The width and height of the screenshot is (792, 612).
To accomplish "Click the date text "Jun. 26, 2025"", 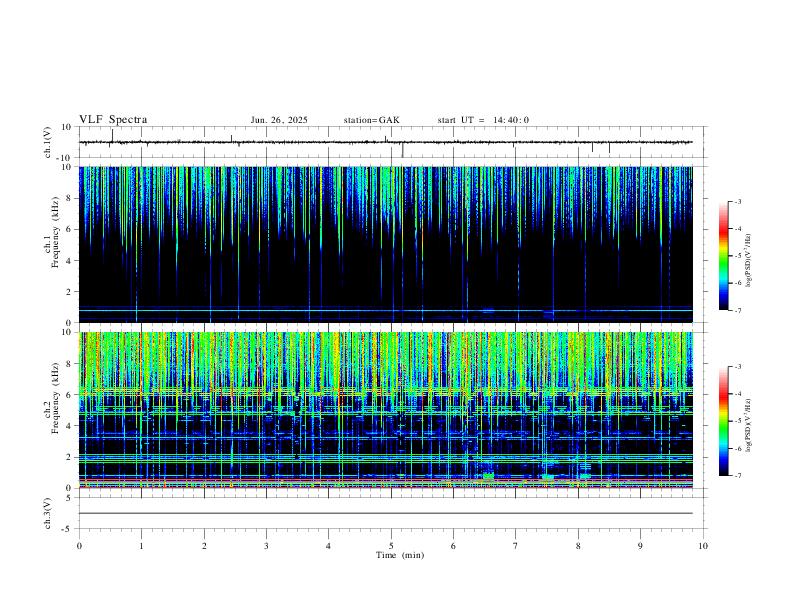I will (279, 120).
